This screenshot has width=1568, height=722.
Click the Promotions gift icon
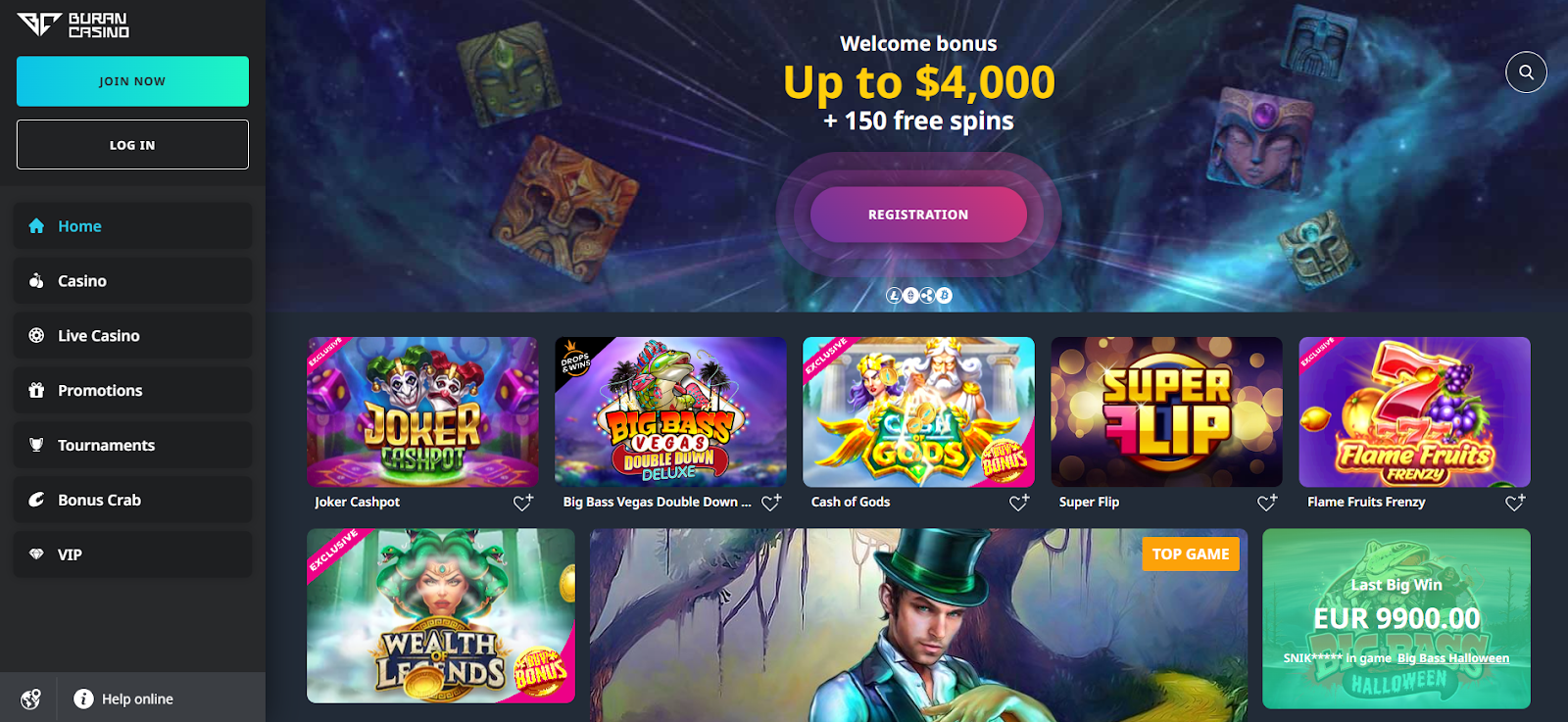pyautogui.click(x=36, y=390)
